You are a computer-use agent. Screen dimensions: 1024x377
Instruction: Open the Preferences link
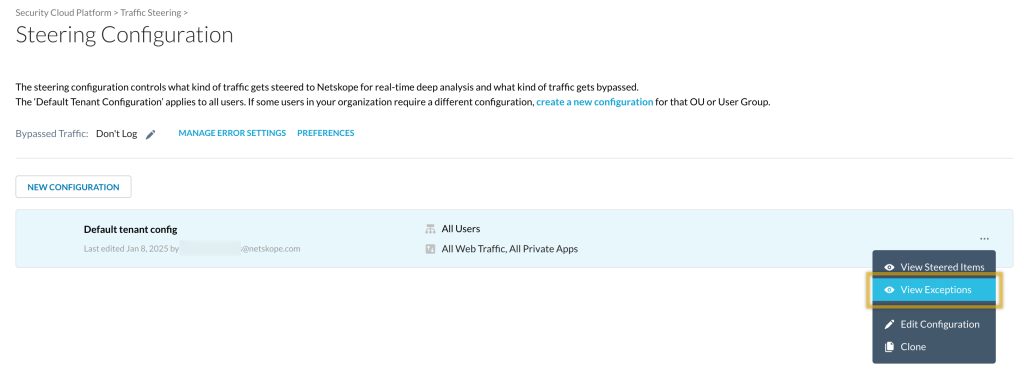[x=326, y=133]
